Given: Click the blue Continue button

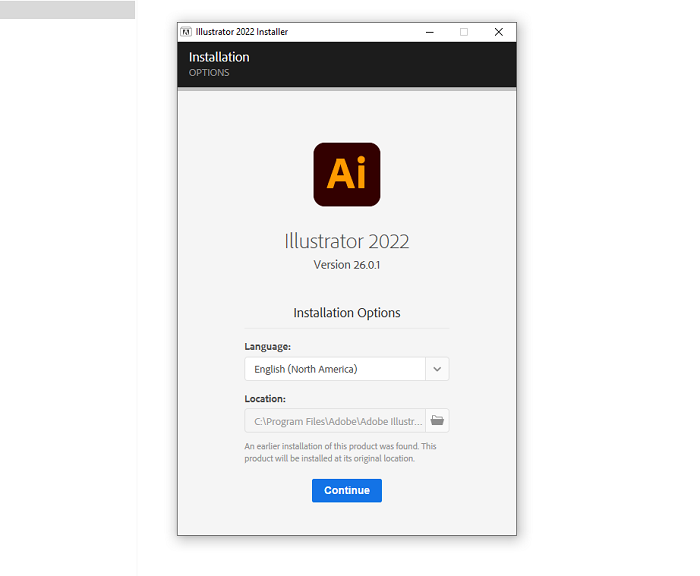Looking at the screenshot, I should tap(346, 490).
